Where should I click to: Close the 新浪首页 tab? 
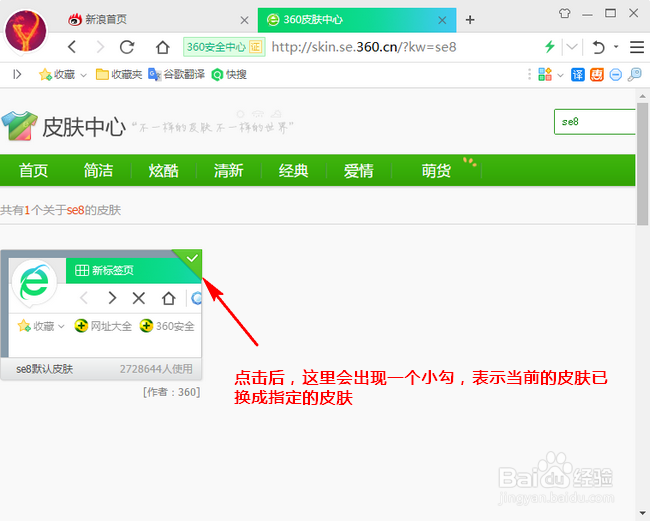(245, 20)
